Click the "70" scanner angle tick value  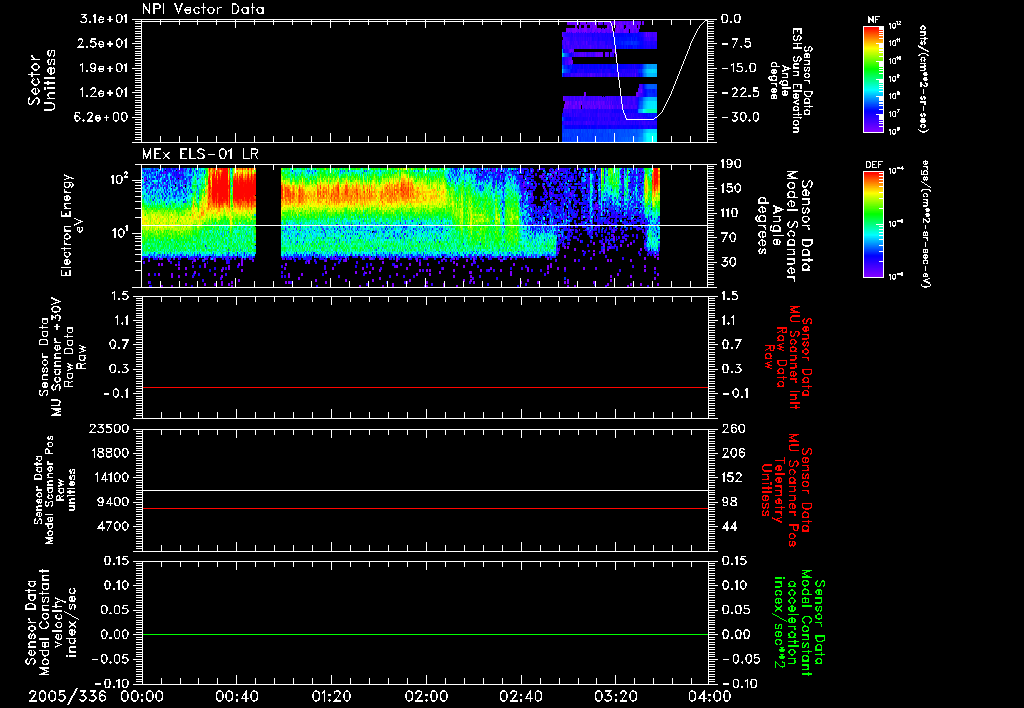[x=729, y=238]
